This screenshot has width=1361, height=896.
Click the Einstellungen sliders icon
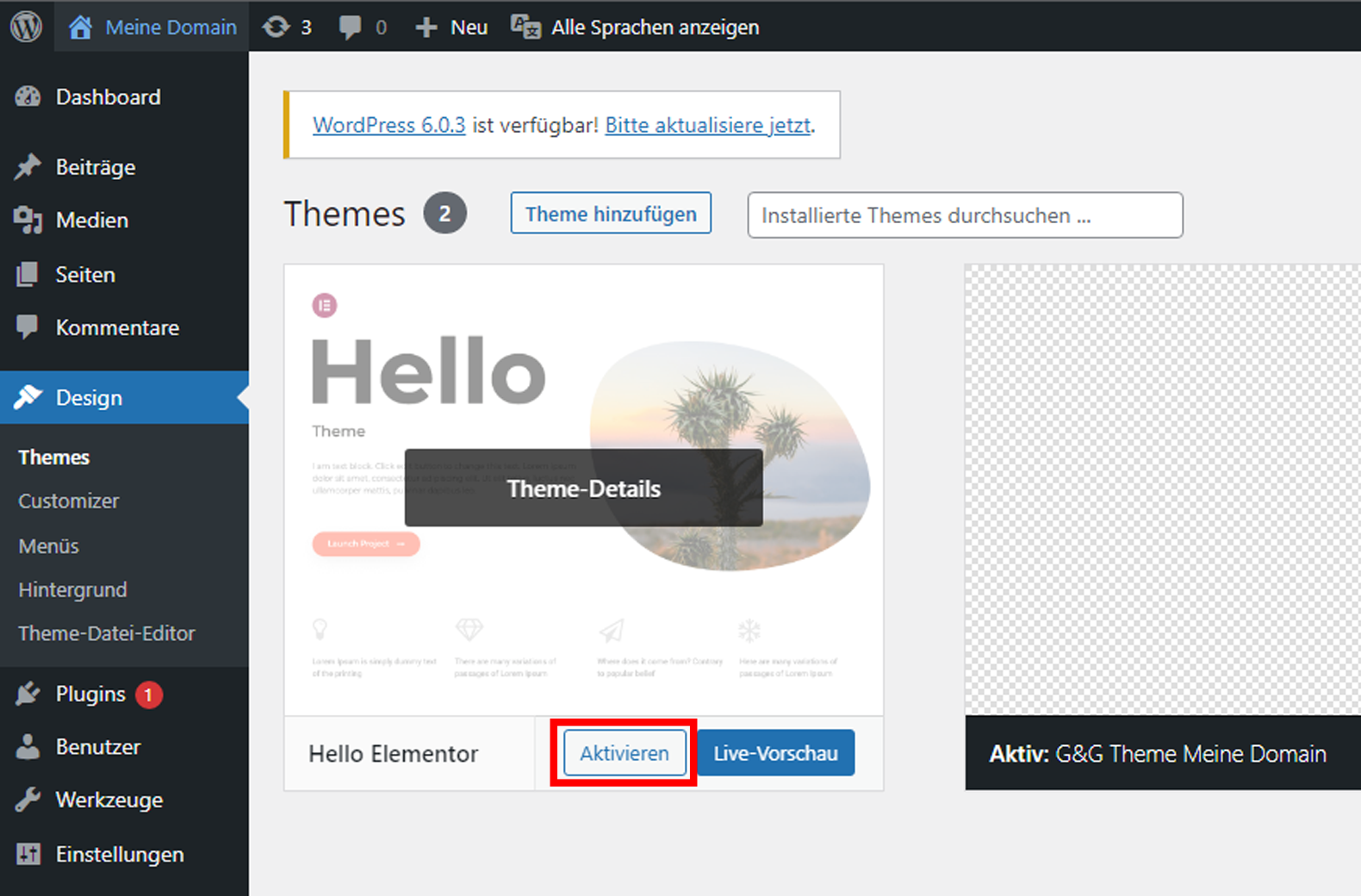(x=28, y=854)
